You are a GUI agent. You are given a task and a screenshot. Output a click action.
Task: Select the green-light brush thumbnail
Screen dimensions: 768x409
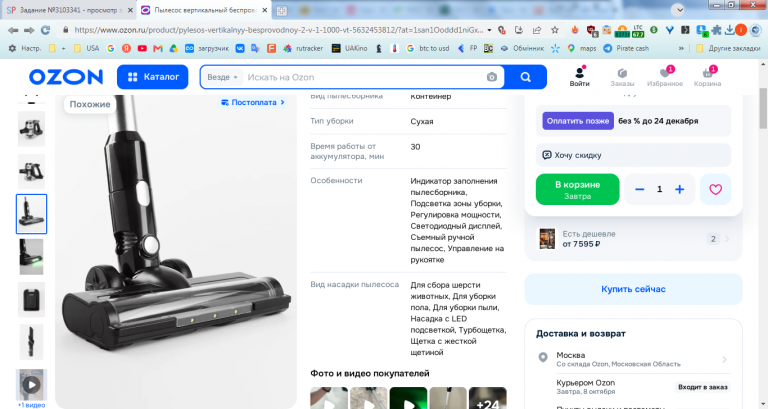(x=31, y=257)
